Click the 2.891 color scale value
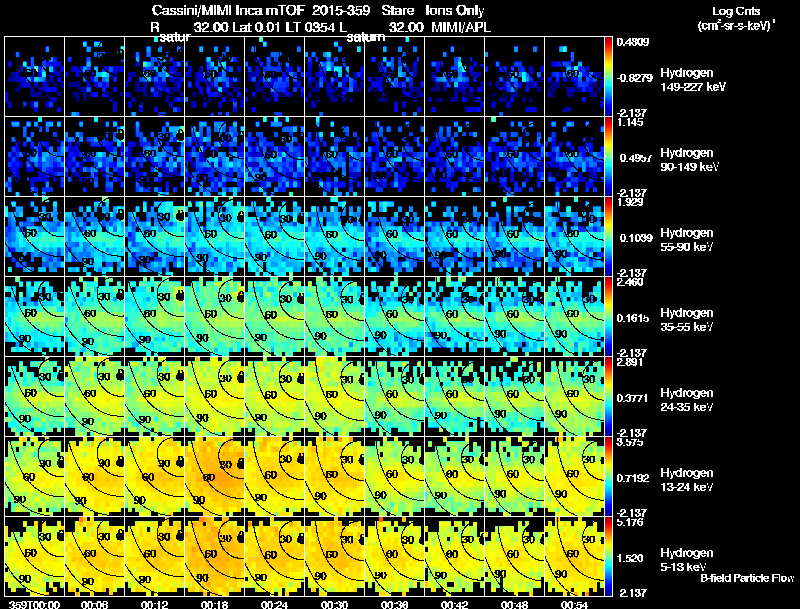The image size is (800, 609). [630, 362]
